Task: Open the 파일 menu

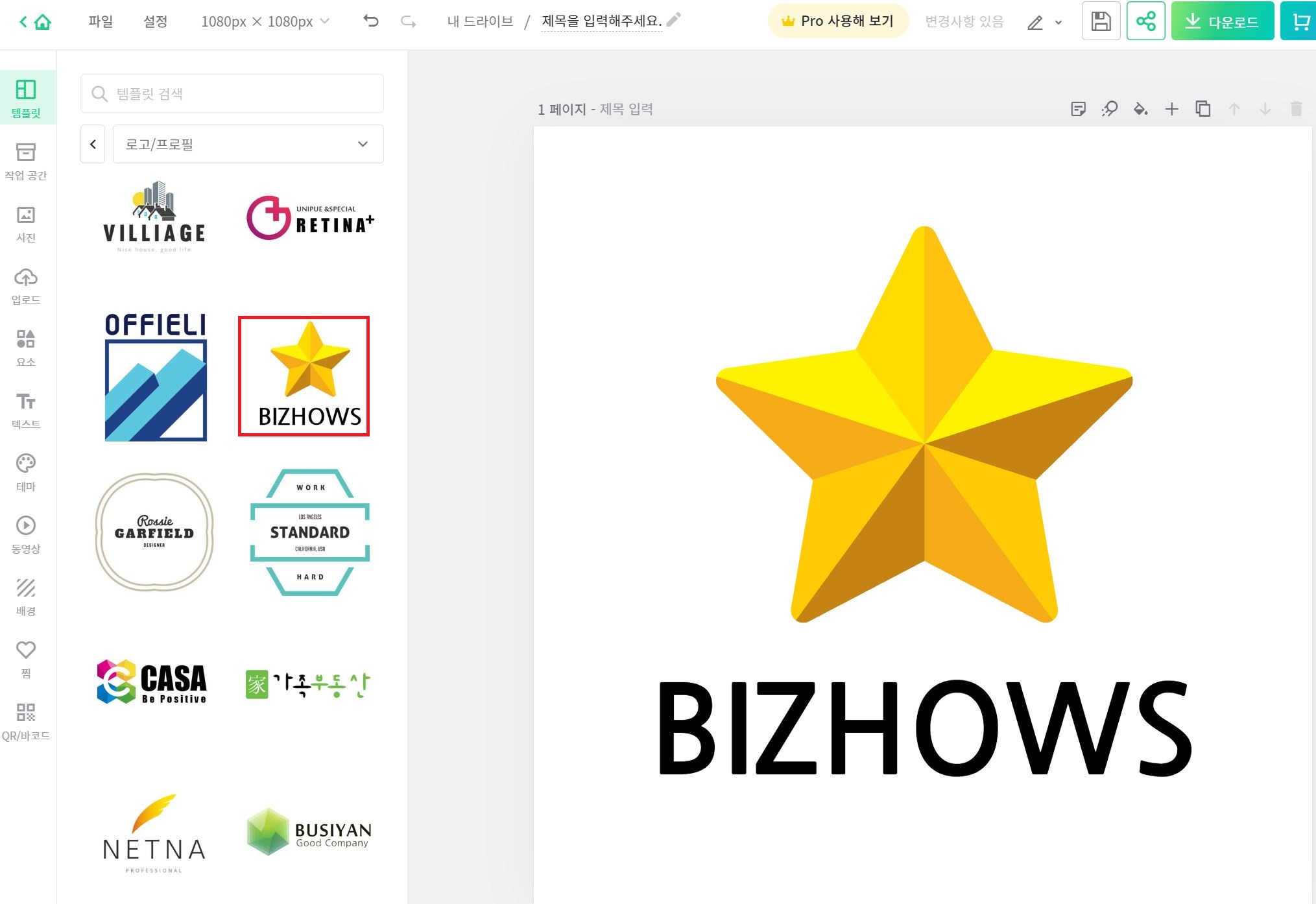Action: (101, 21)
